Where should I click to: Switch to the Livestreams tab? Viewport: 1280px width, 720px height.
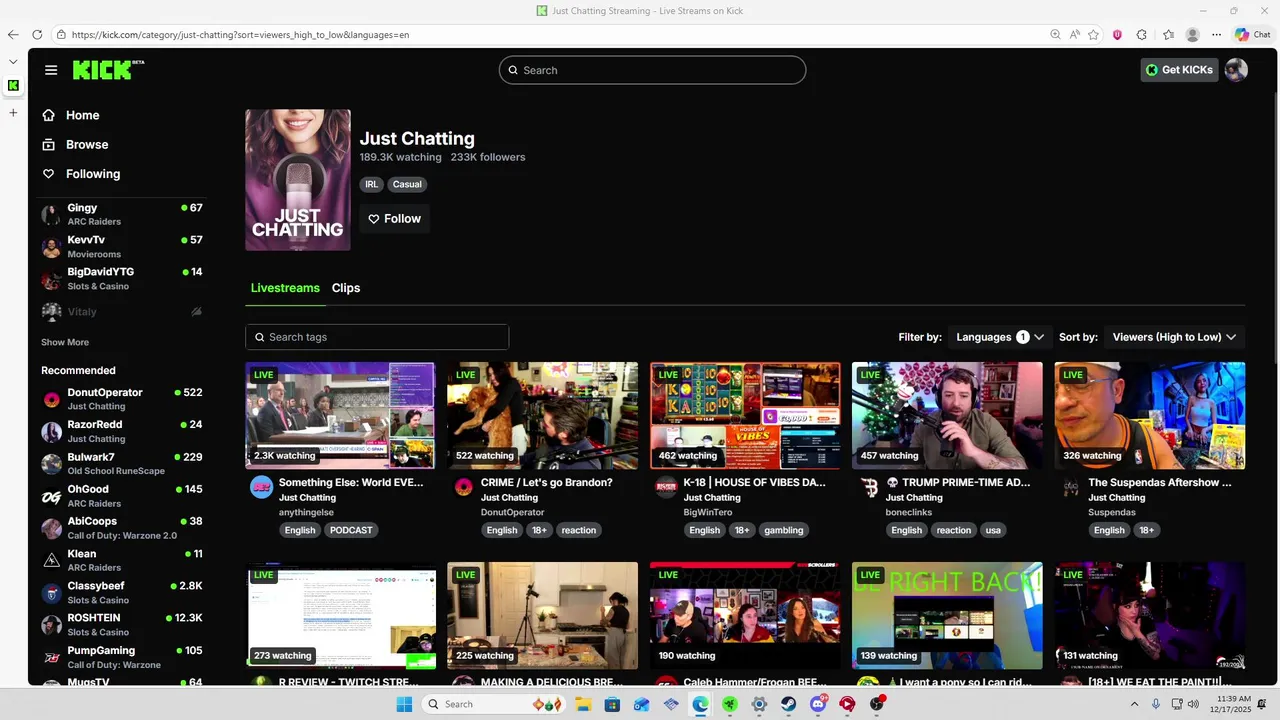[285, 288]
